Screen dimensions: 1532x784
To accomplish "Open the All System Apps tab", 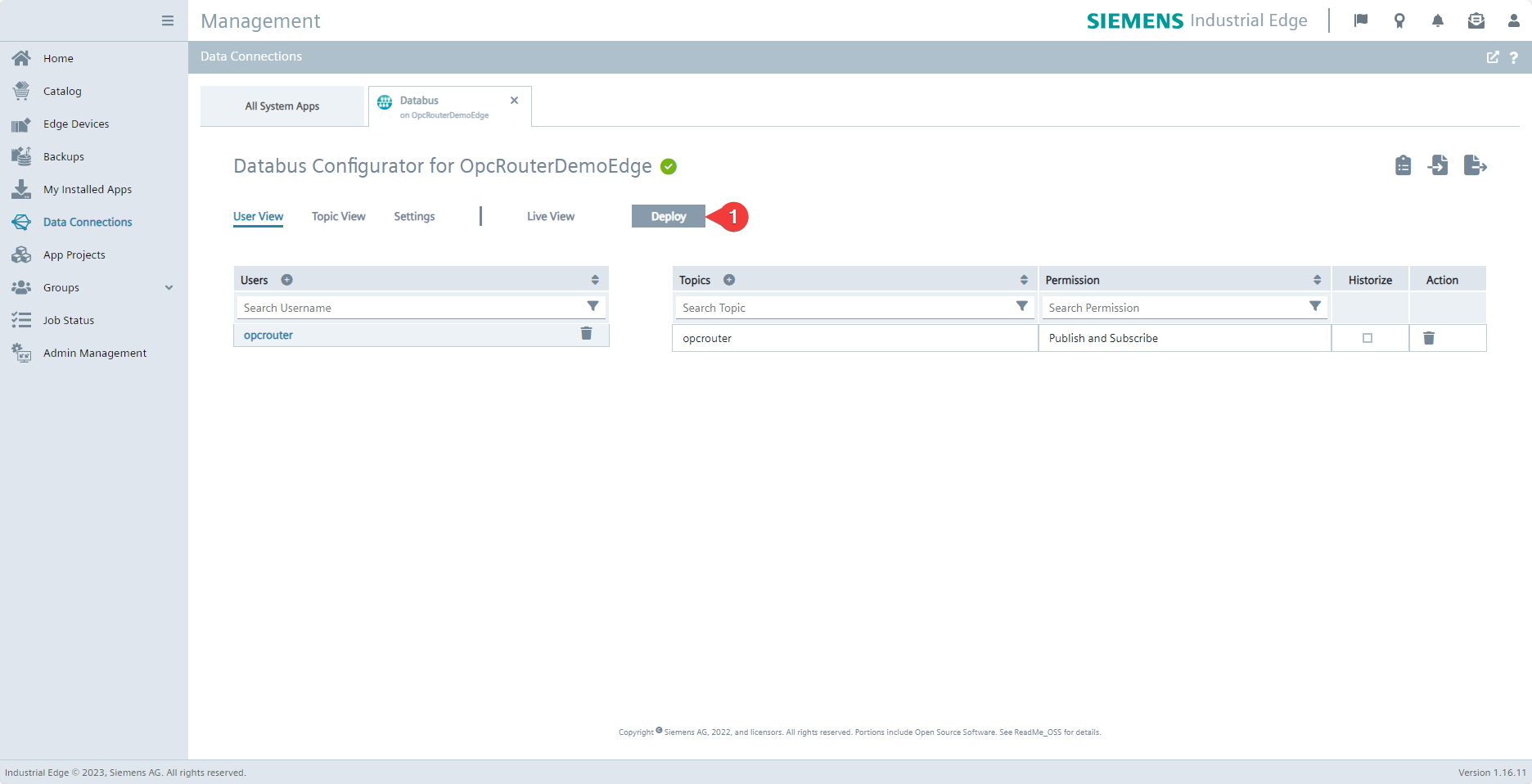I will [282, 106].
